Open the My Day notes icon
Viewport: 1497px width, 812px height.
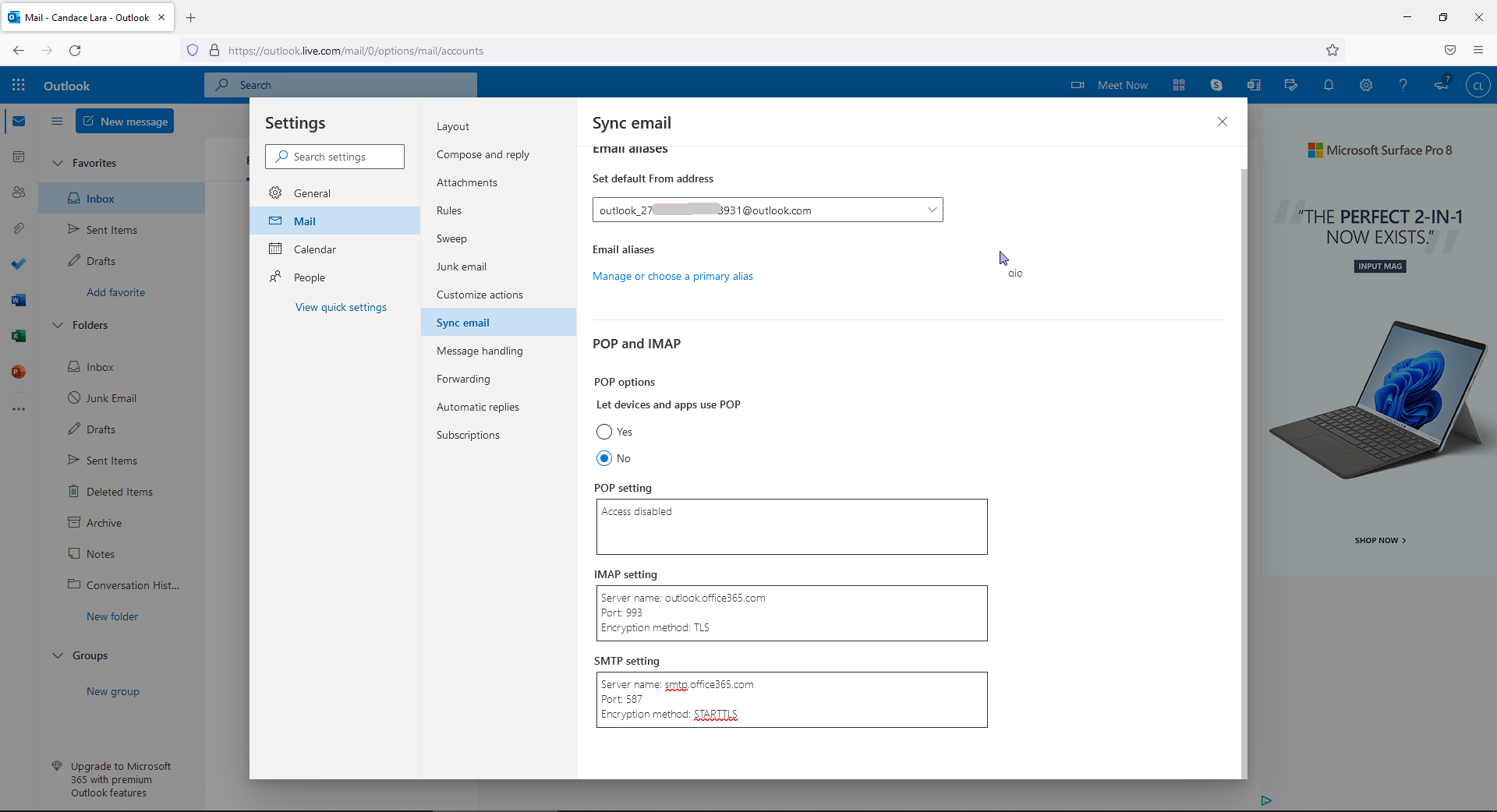(1291, 85)
